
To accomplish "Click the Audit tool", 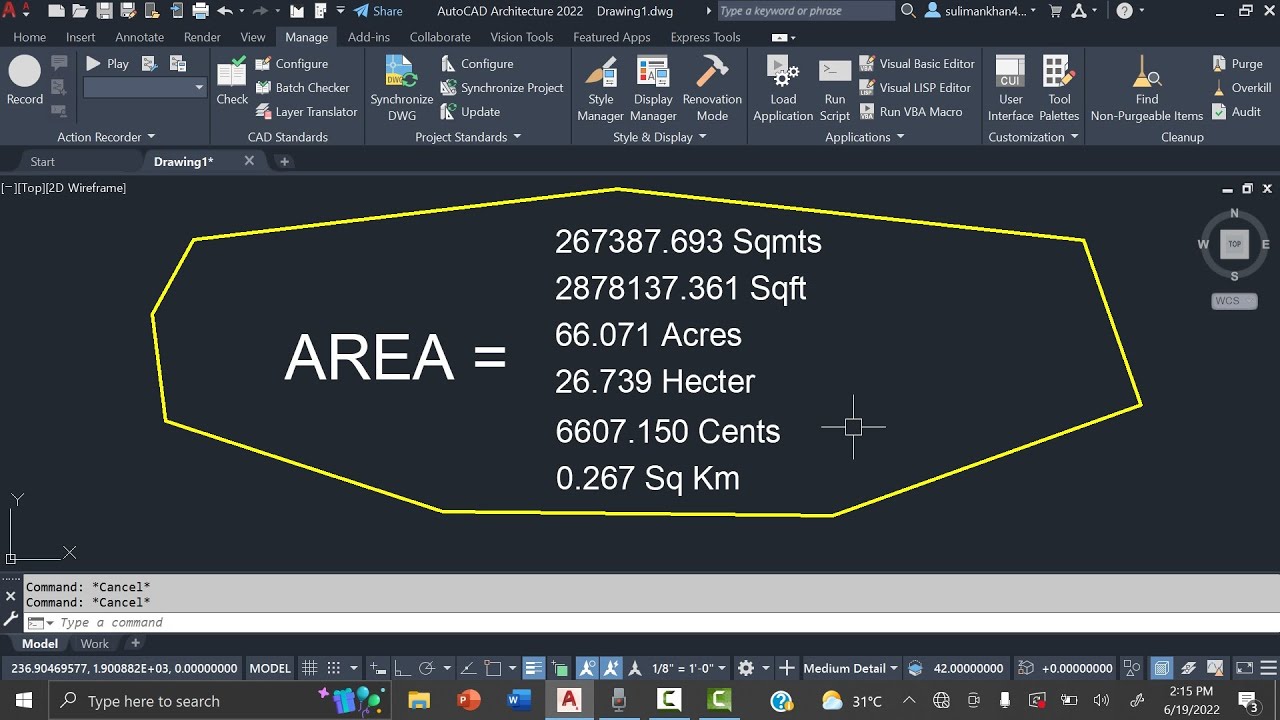I will click(1236, 112).
